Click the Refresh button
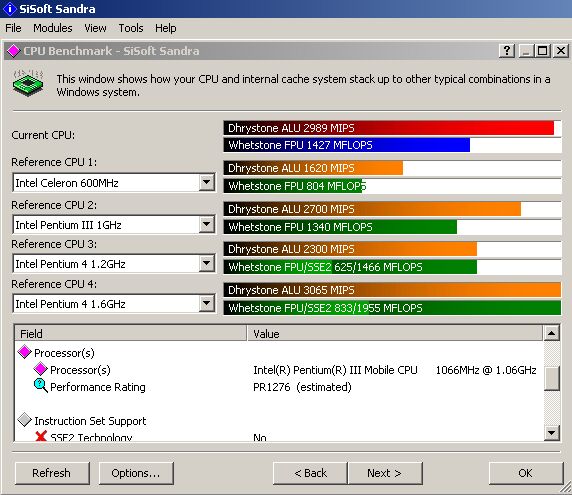 pos(52,473)
